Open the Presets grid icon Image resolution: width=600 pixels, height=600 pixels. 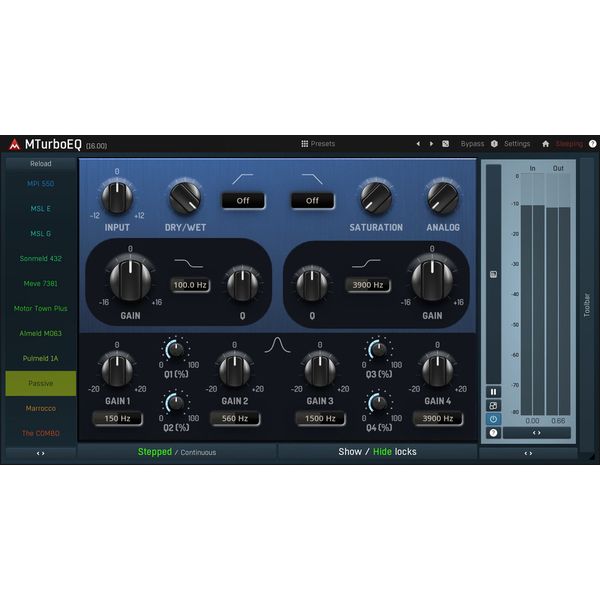(305, 144)
